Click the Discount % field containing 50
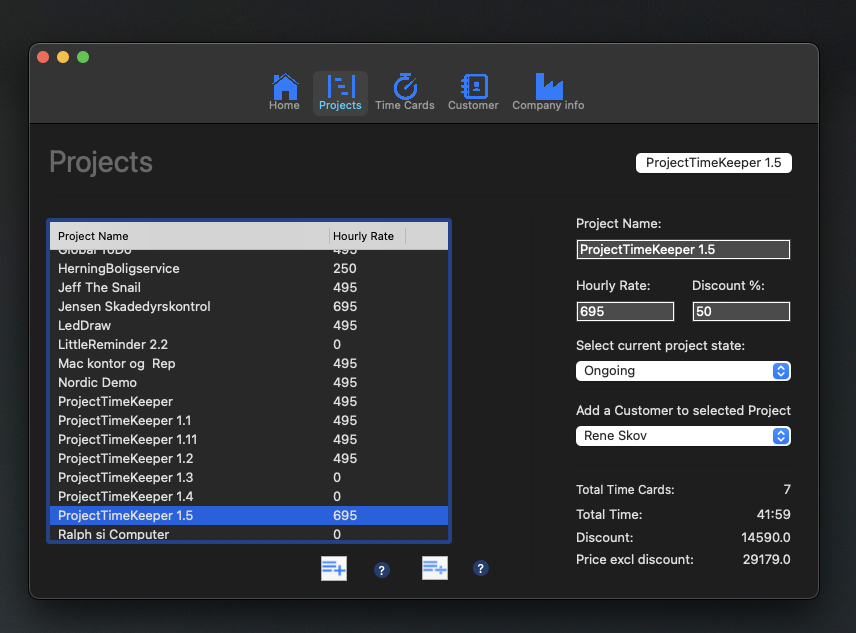Screen dimensions: 856x633 coord(741,312)
